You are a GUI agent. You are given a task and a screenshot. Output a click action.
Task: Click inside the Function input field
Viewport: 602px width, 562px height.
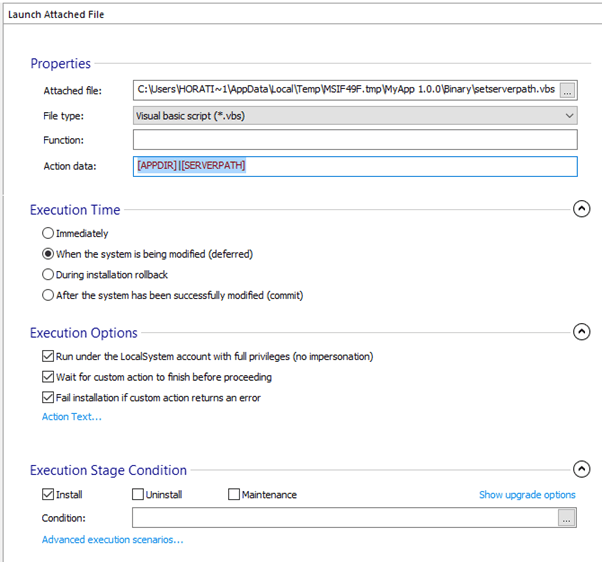(355, 140)
